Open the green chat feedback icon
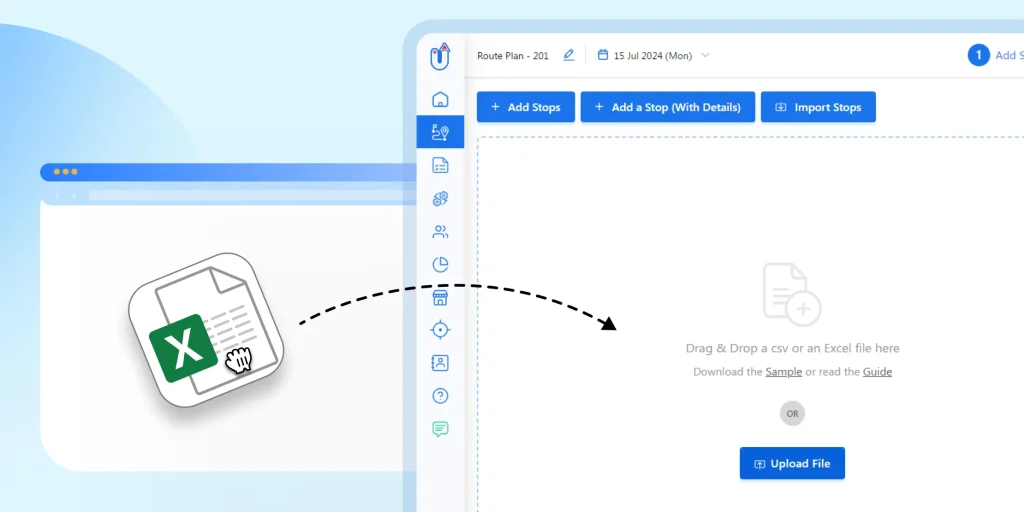 click(x=440, y=429)
